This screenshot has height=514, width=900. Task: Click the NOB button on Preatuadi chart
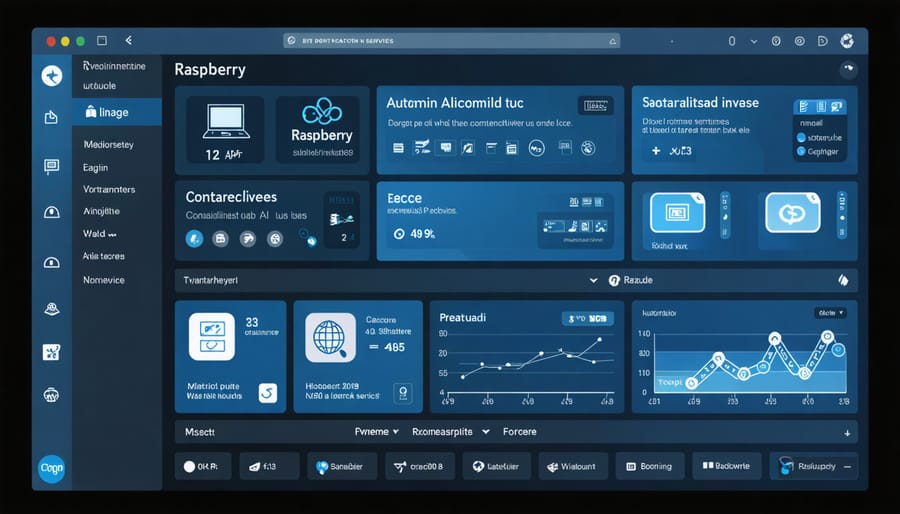coord(587,318)
